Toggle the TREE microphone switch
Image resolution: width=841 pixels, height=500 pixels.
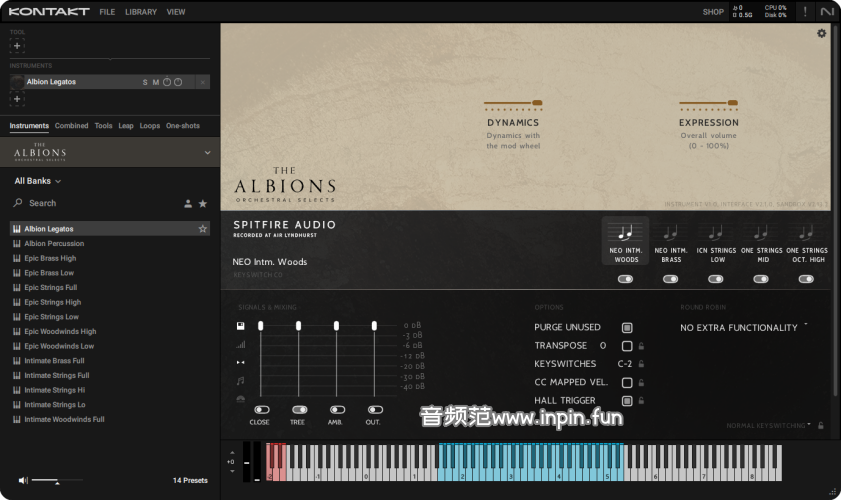(x=299, y=410)
